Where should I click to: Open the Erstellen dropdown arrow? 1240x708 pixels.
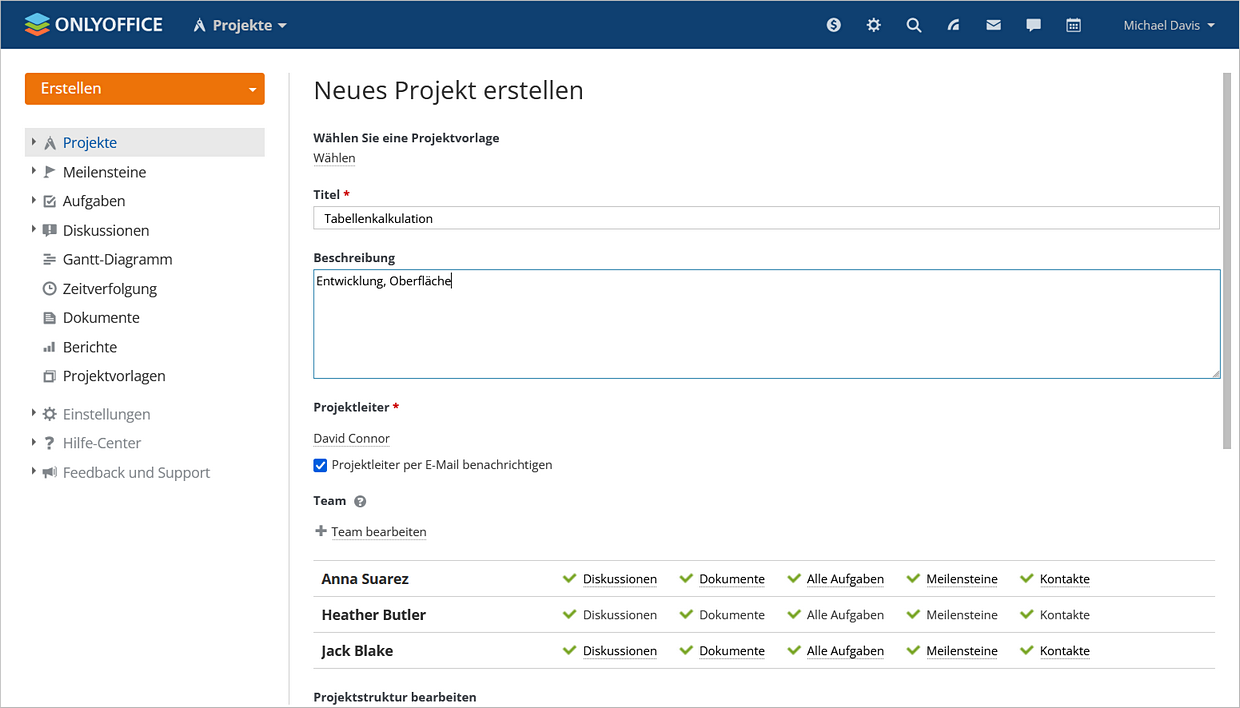(252, 89)
